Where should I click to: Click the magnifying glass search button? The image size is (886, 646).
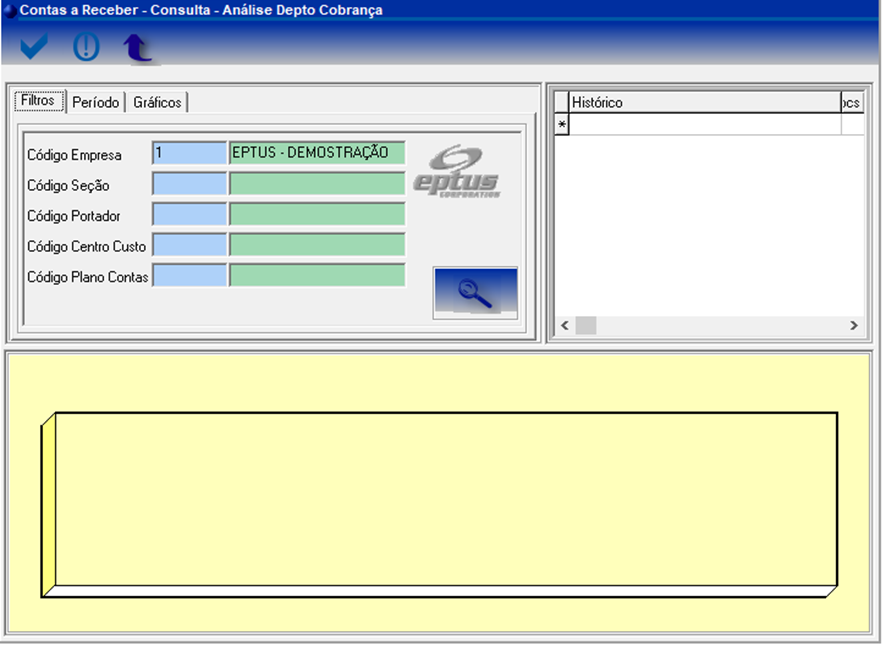click(x=475, y=293)
